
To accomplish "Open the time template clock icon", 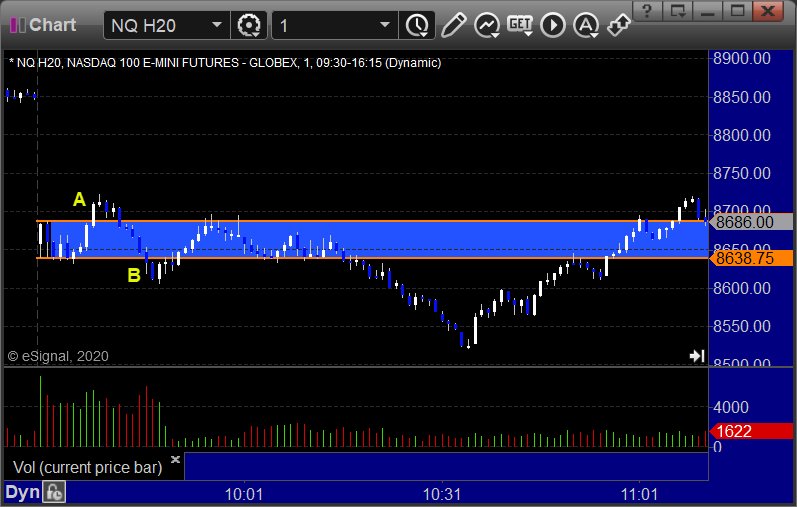I will 417,25.
